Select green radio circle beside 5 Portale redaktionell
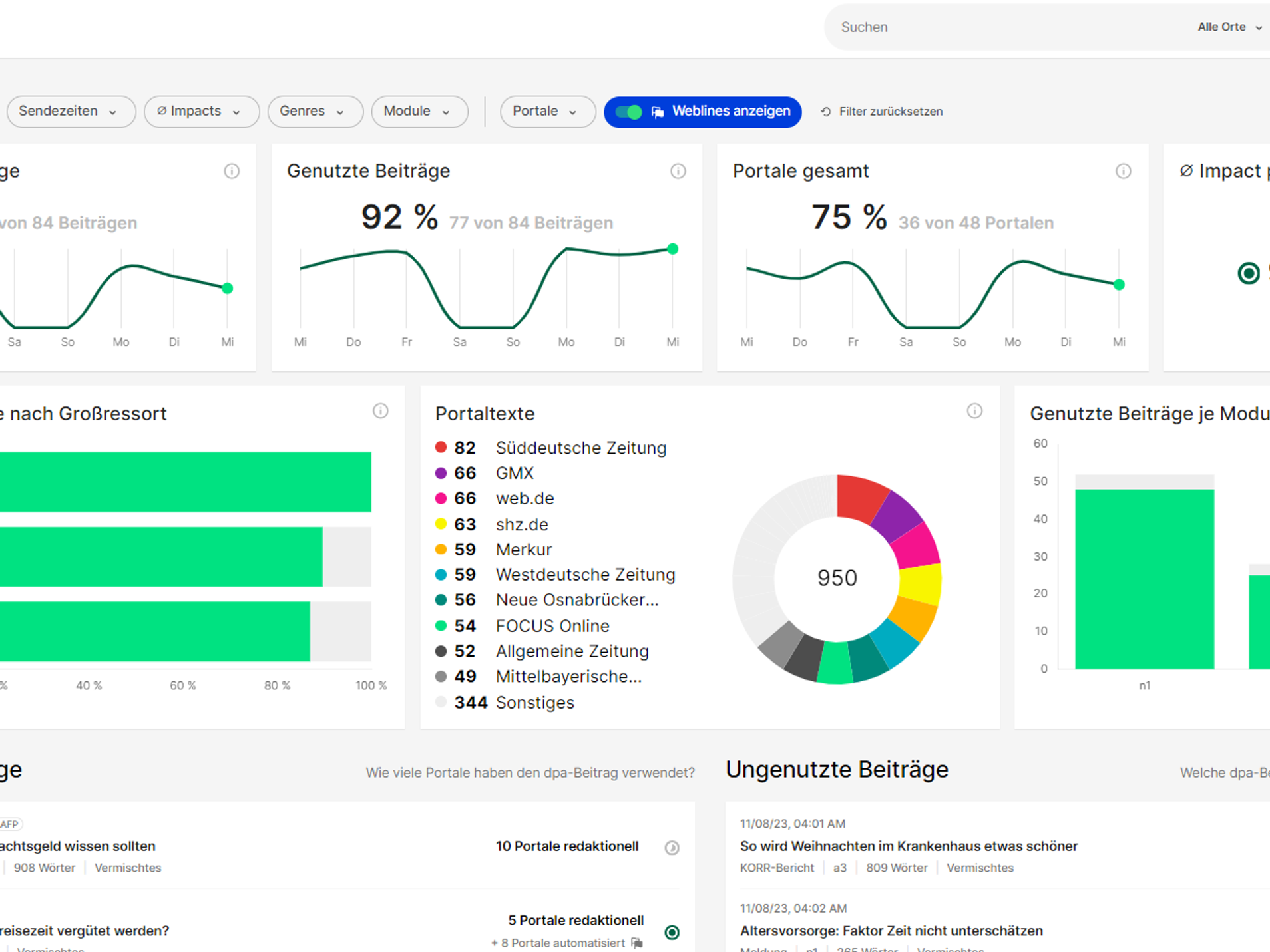Image resolution: width=1270 pixels, height=952 pixels. (672, 932)
